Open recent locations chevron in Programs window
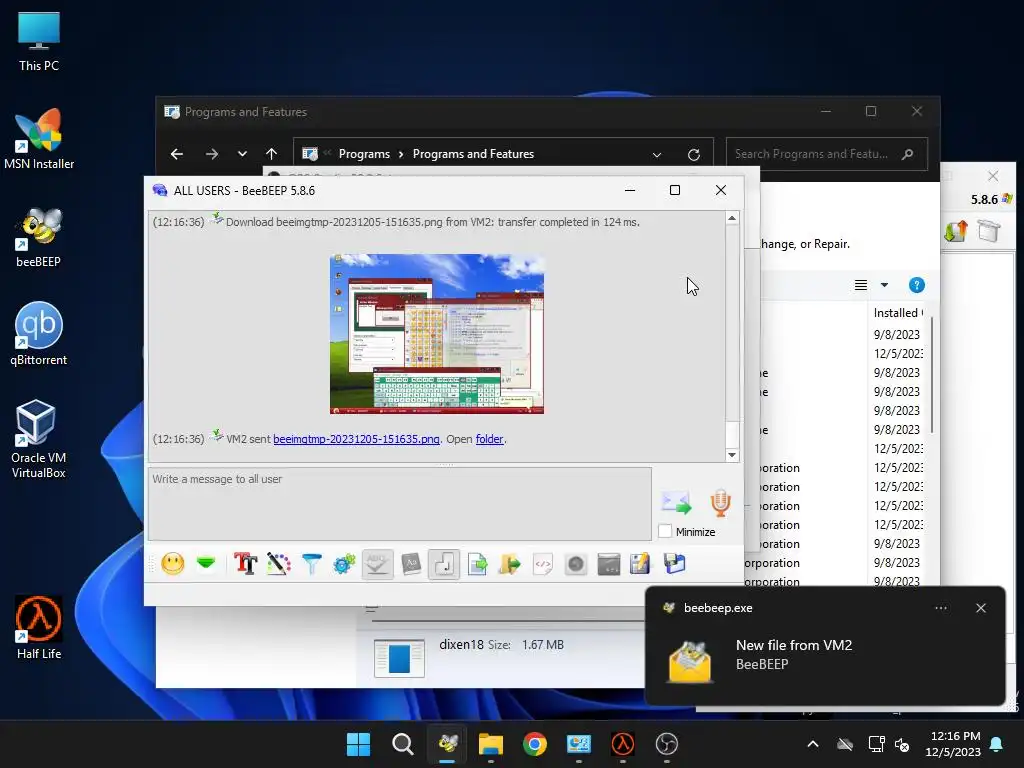 [242, 154]
